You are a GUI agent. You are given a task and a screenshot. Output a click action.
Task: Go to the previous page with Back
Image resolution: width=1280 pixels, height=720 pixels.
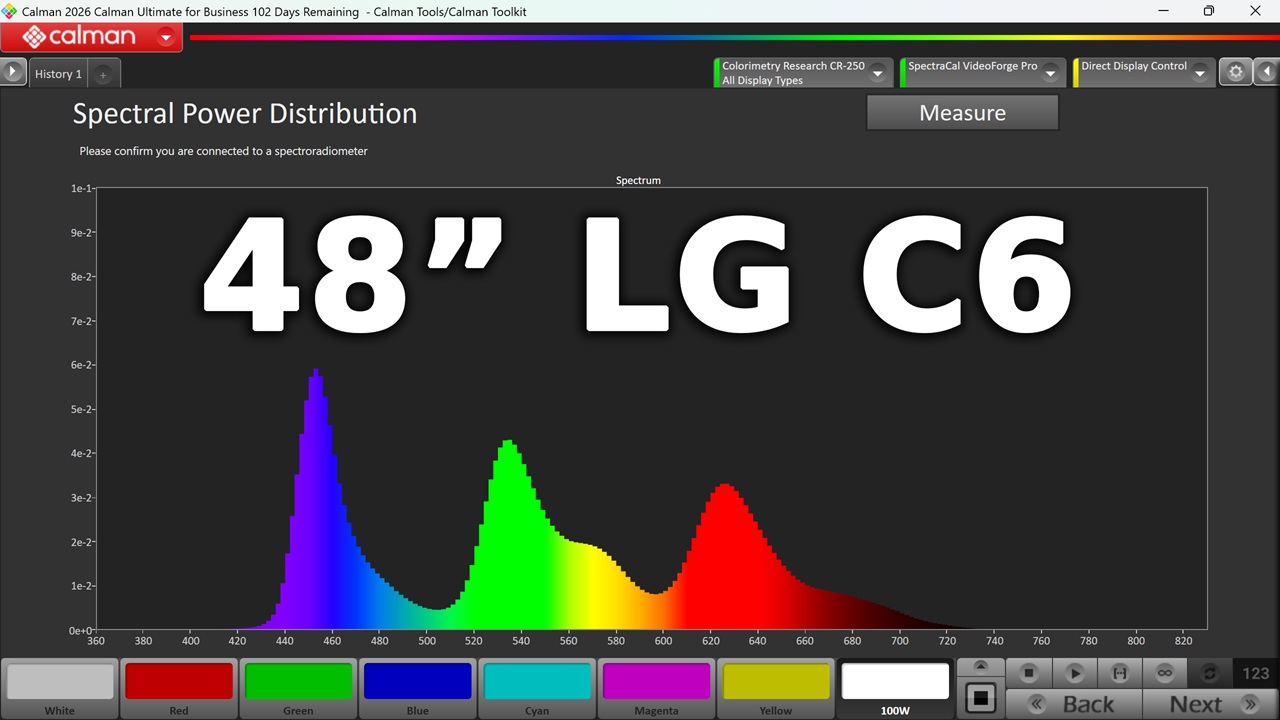pyautogui.click(x=1074, y=704)
